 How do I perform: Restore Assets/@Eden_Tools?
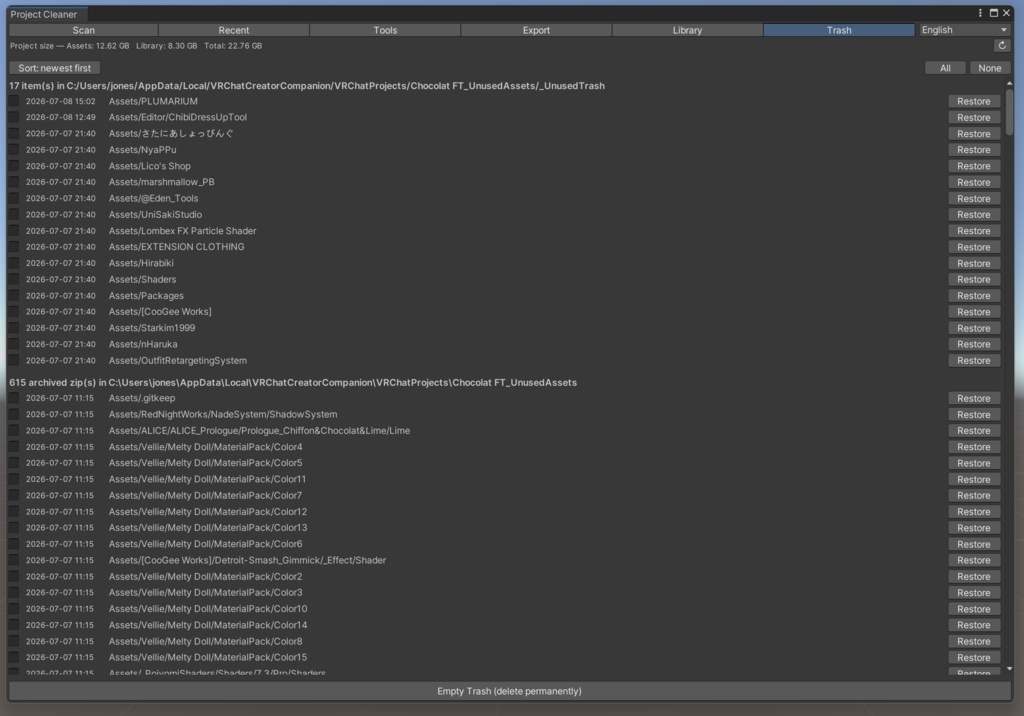pos(974,199)
